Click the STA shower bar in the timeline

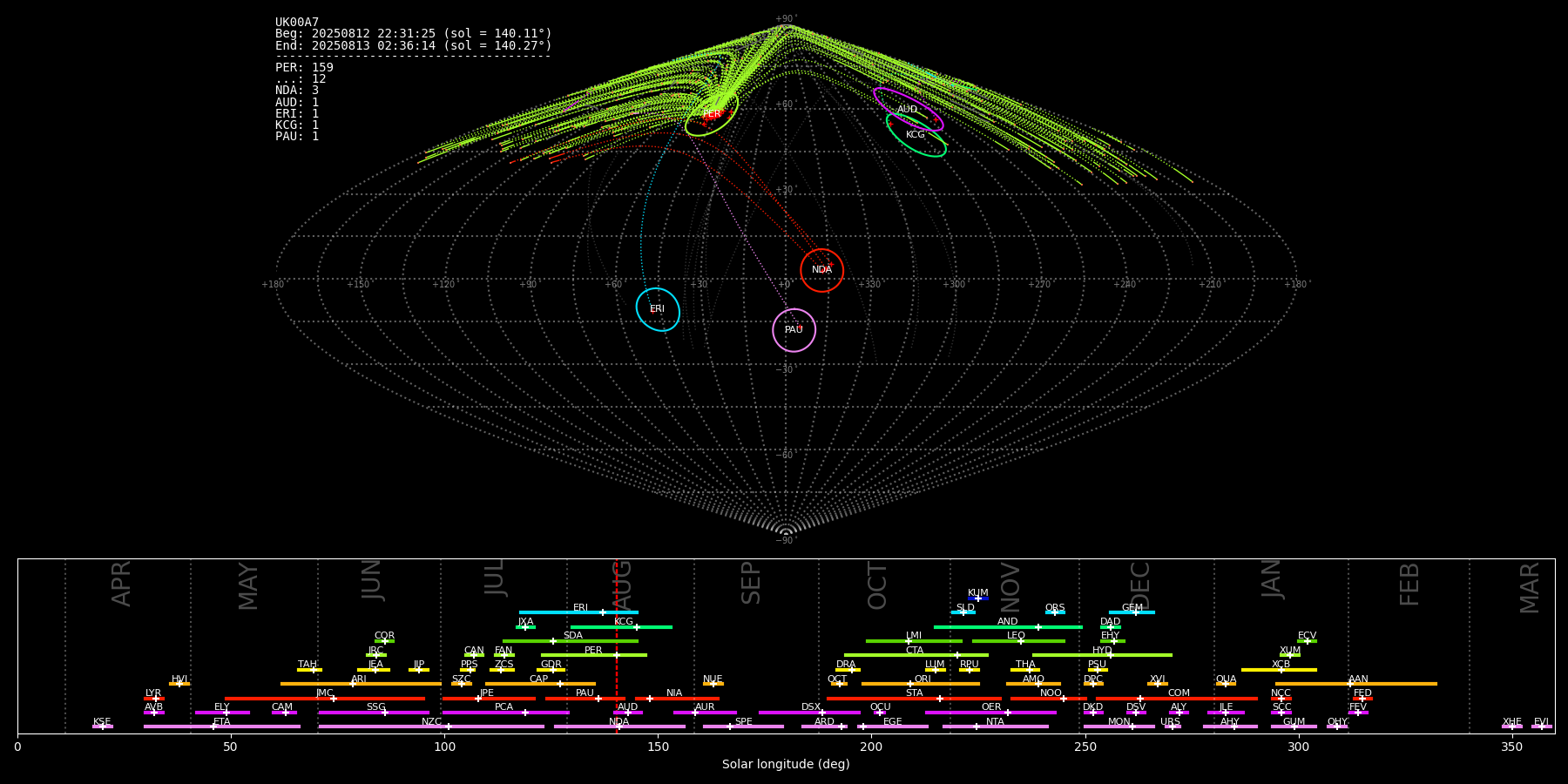click(x=914, y=699)
